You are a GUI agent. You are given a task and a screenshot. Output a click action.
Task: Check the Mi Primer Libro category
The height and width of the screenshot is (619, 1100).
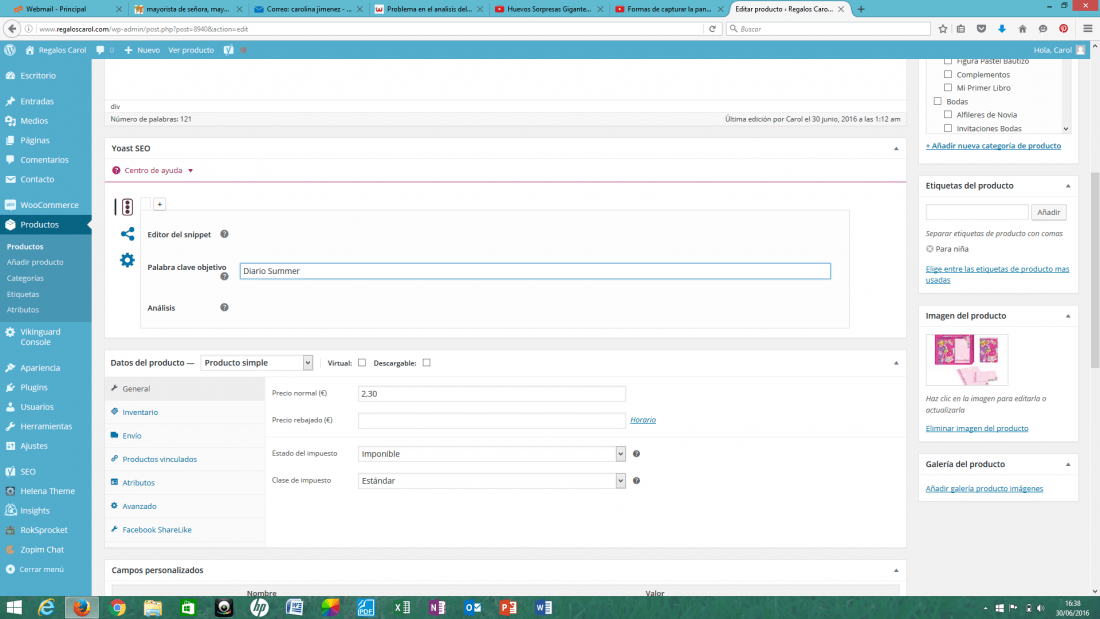(948, 87)
